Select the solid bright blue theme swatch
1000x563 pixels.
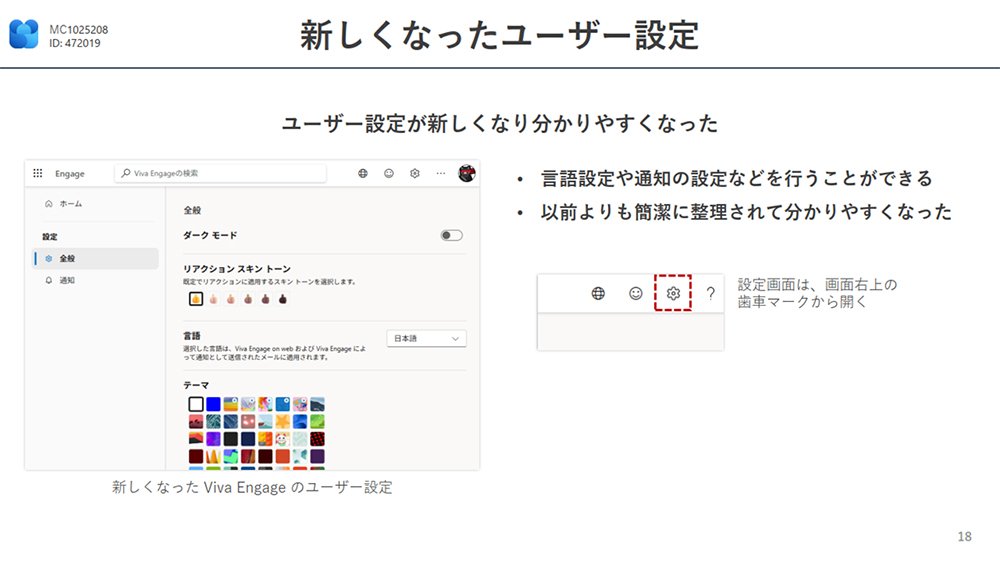pos(214,404)
